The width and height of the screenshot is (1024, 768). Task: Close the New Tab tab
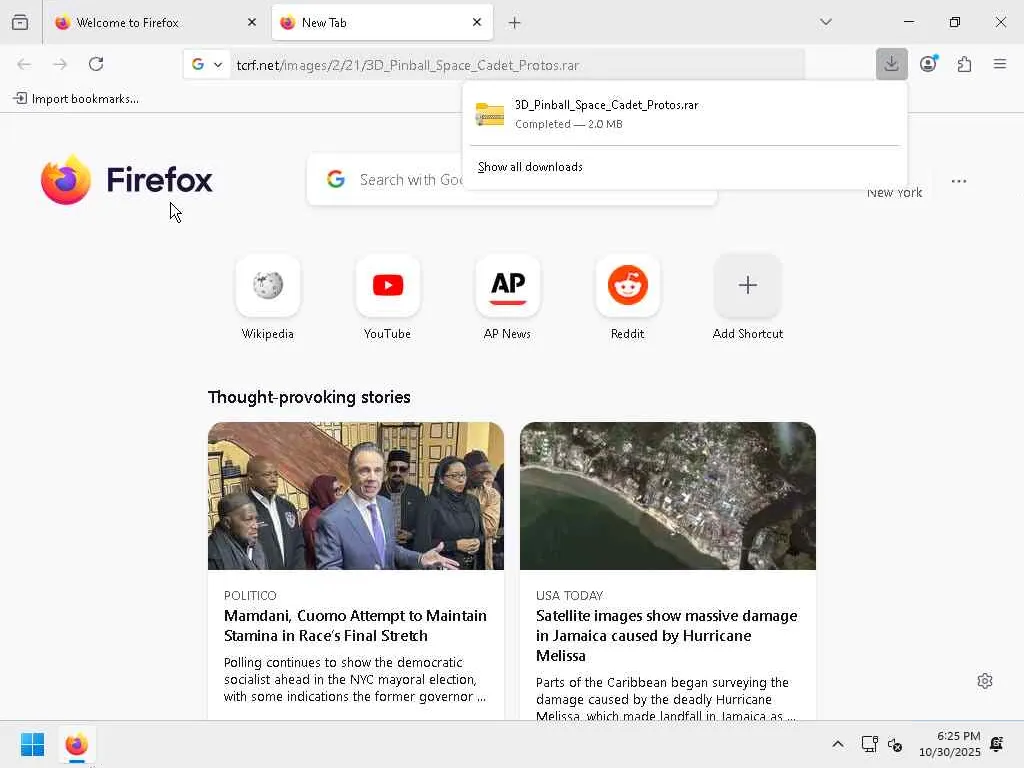tap(477, 22)
